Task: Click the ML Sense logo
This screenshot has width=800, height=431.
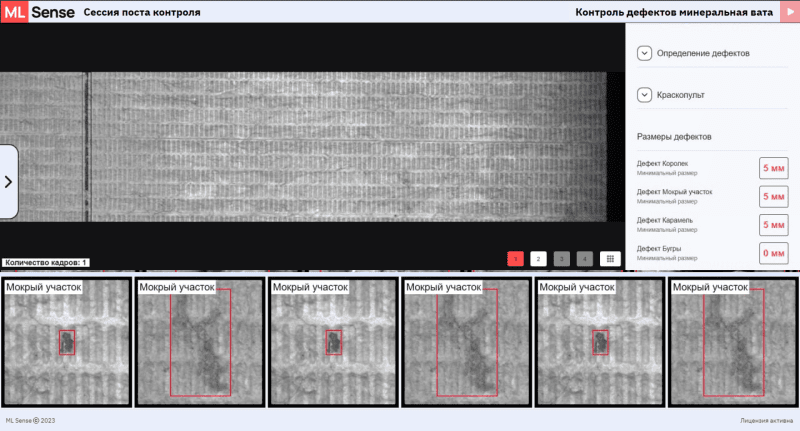Action: pos(38,13)
